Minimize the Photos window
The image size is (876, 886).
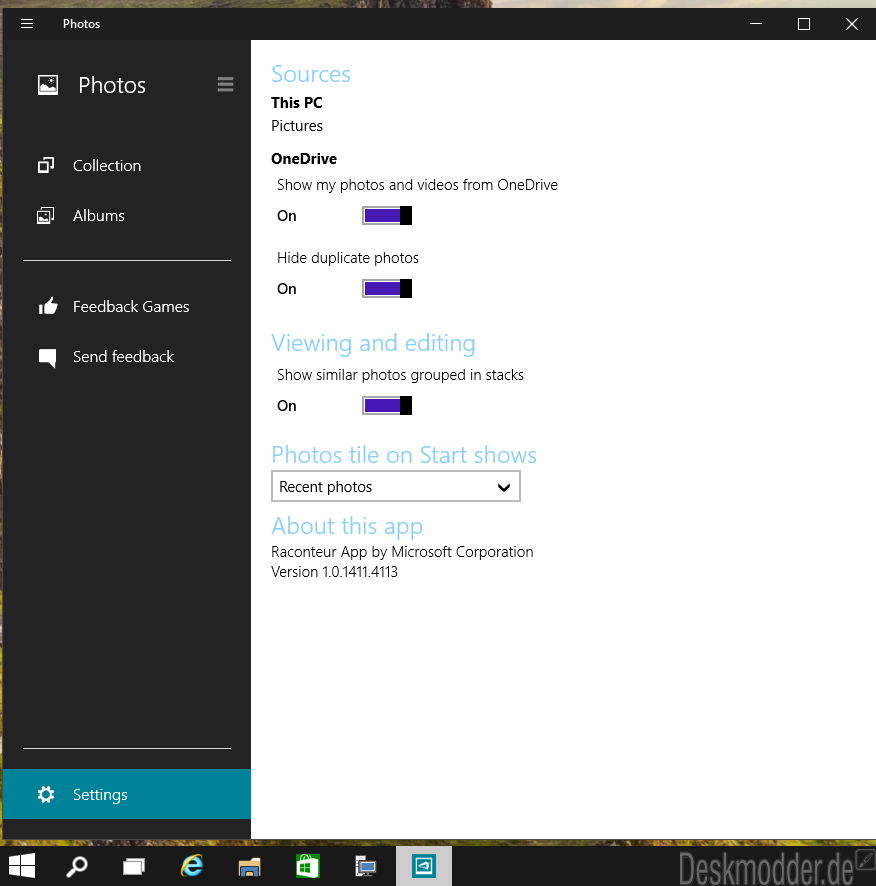[756, 24]
